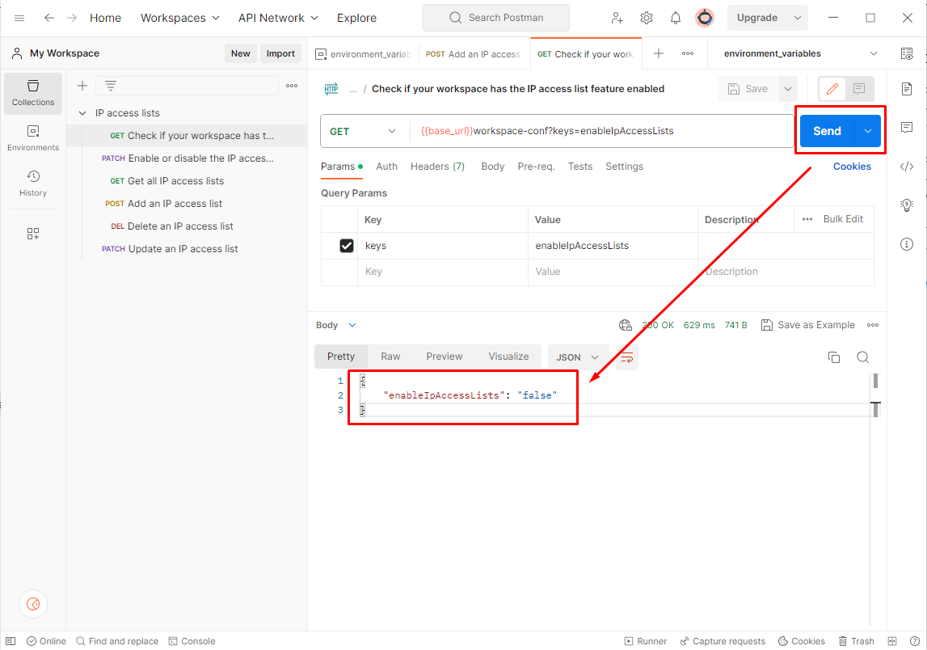Open the Cookies link

pos(852,167)
